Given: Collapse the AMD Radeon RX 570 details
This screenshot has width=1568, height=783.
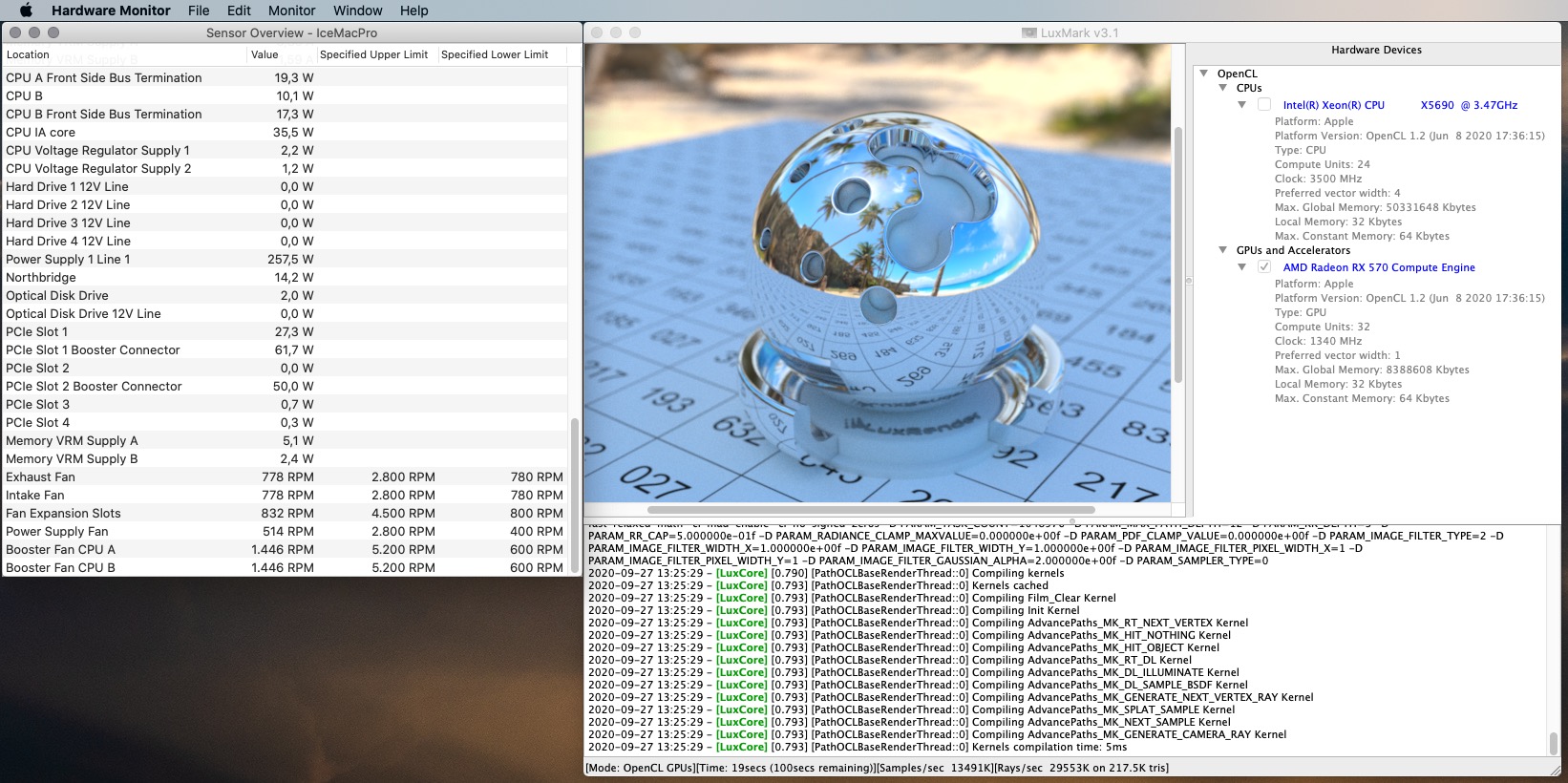Looking at the screenshot, I should pos(1242,267).
